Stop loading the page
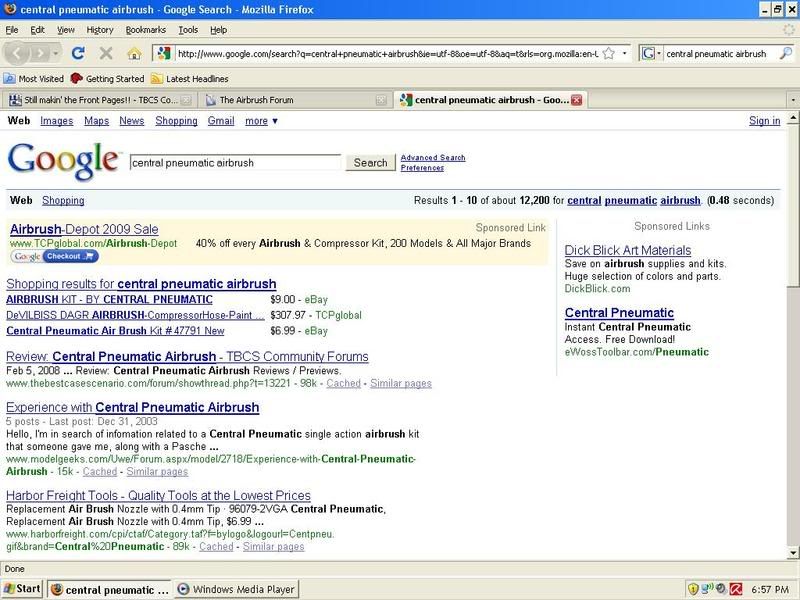 (x=106, y=53)
